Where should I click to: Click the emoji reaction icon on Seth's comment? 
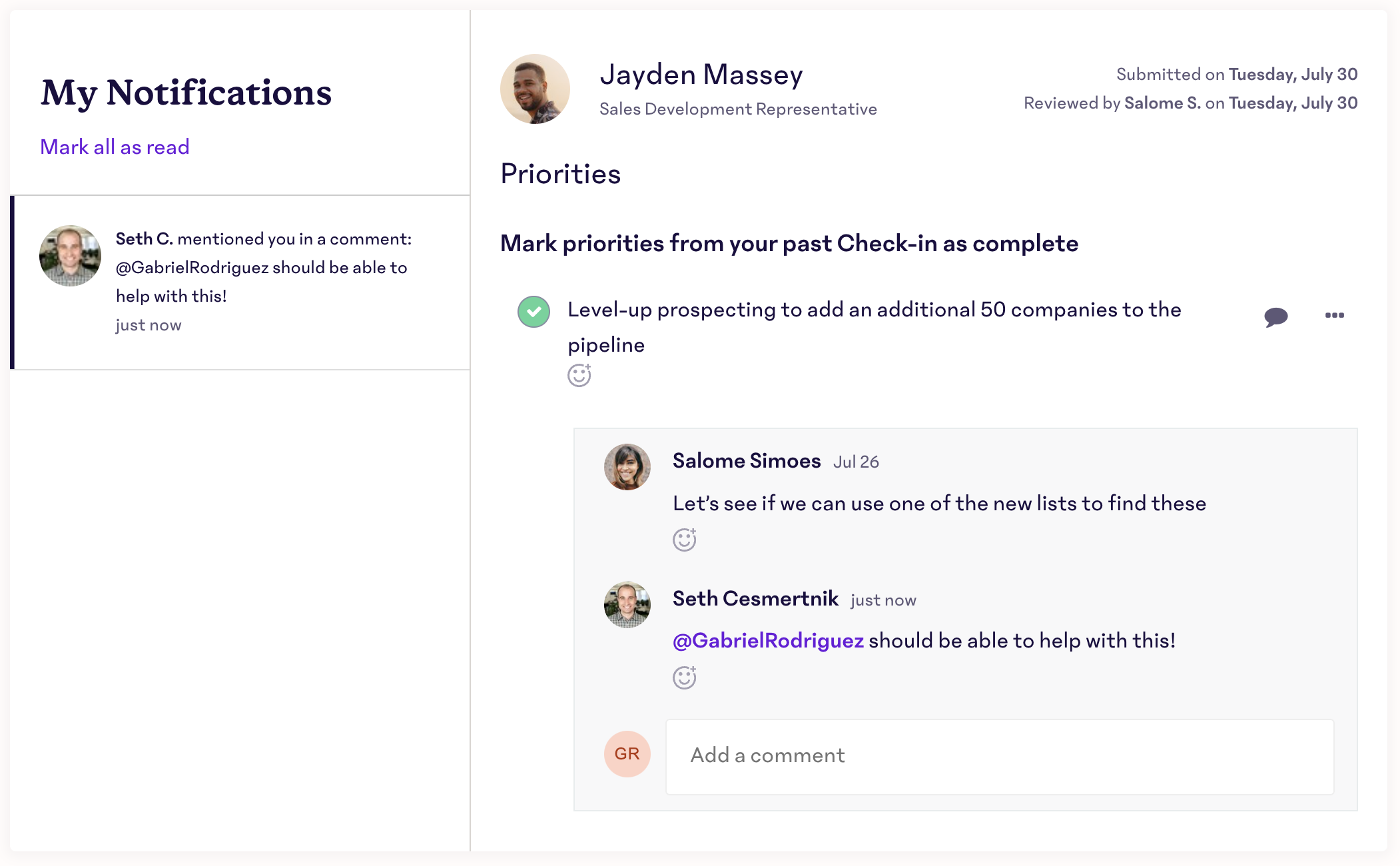pyautogui.click(x=685, y=676)
